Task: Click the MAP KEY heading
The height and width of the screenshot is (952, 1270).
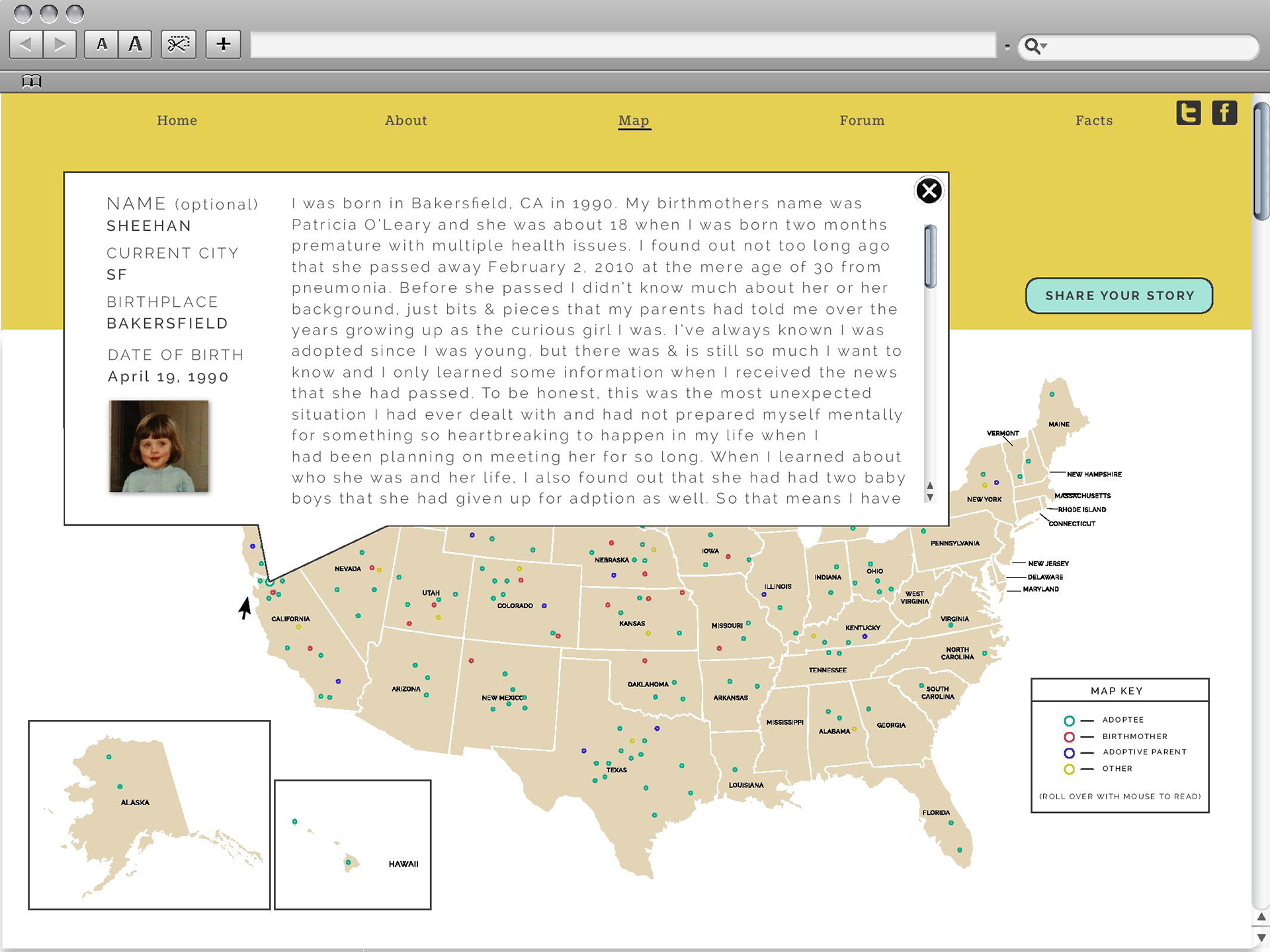Action: pos(1117,691)
